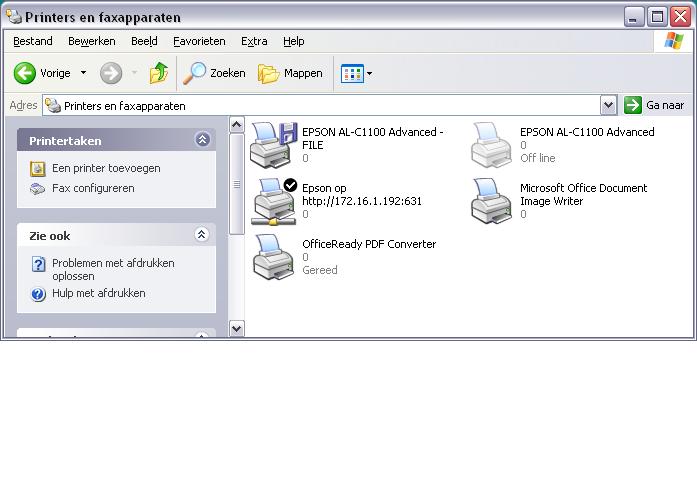Open the address bar dropdown
The height and width of the screenshot is (480, 697).
point(608,105)
